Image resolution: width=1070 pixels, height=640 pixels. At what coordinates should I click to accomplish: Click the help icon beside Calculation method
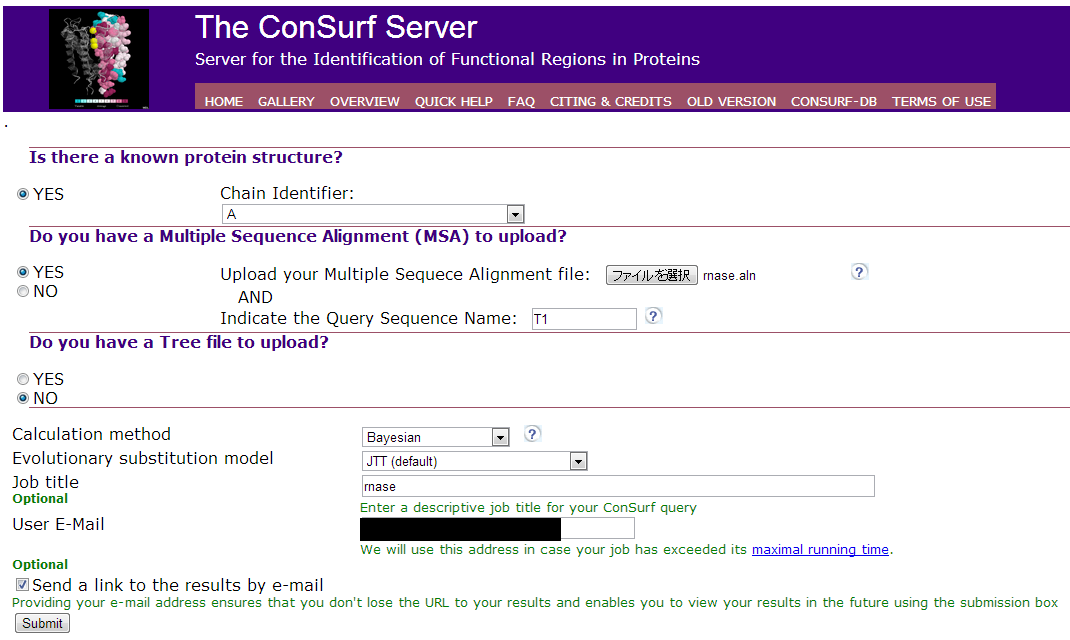pyautogui.click(x=533, y=434)
